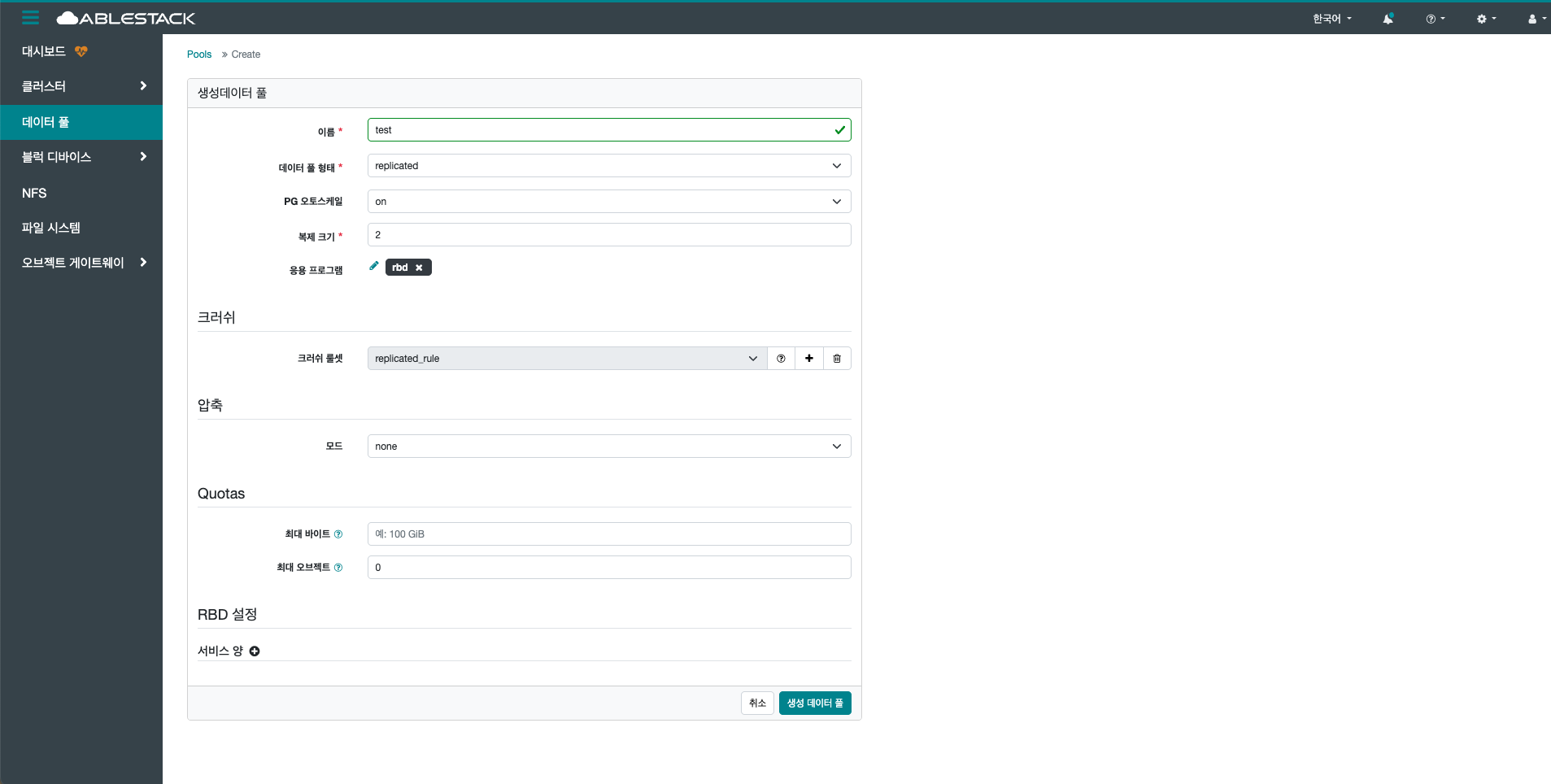Click the 복제 크기 input field
Screen dimensions: 1551x784
[609, 235]
